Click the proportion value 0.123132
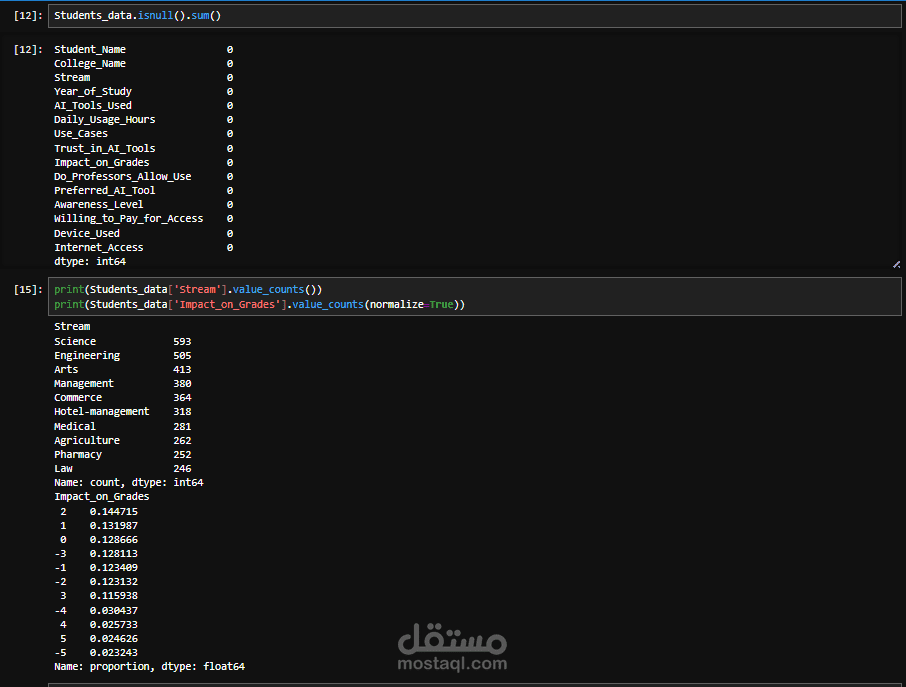Screen dimensions: 906x687 (x=114, y=582)
